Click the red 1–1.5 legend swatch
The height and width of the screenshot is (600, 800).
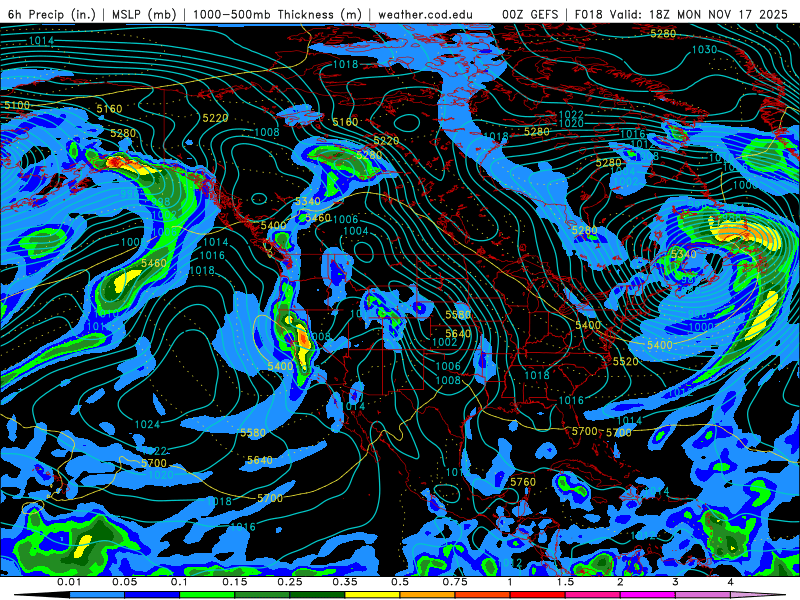click(x=538, y=595)
